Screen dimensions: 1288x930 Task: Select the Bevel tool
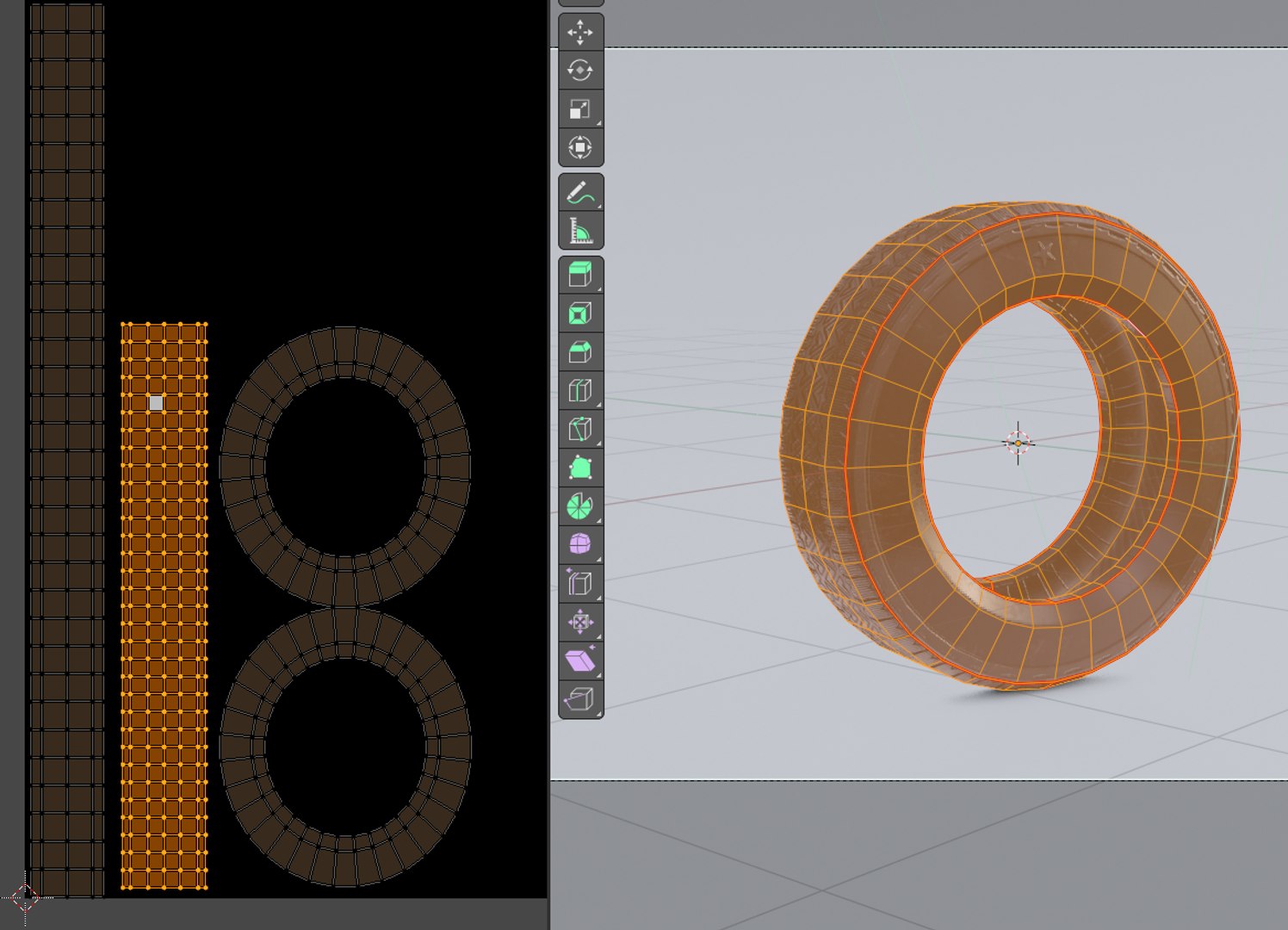coord(580,352)
